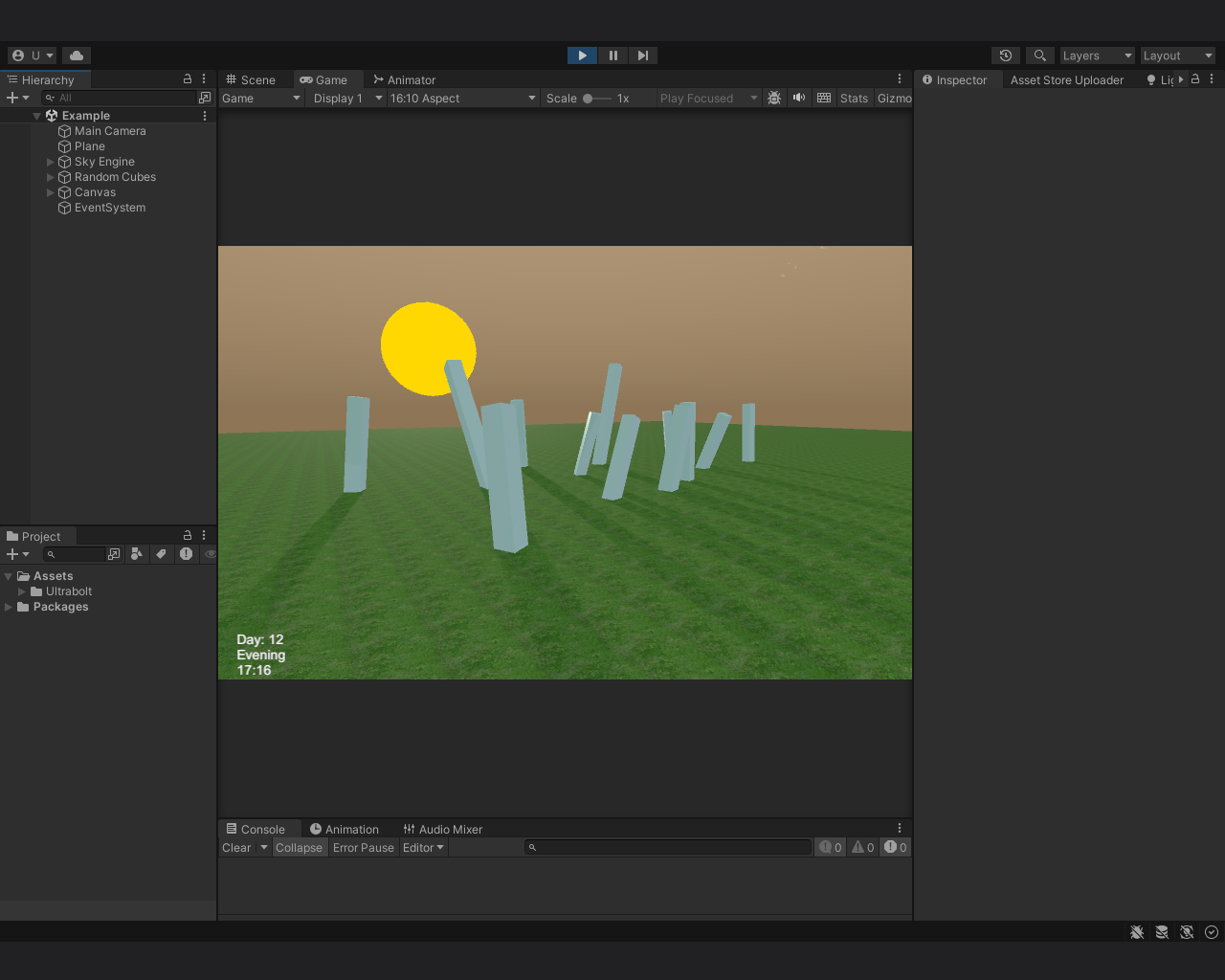Start Play mode with the play button
Screen dimensions: 1225x980
582,56
